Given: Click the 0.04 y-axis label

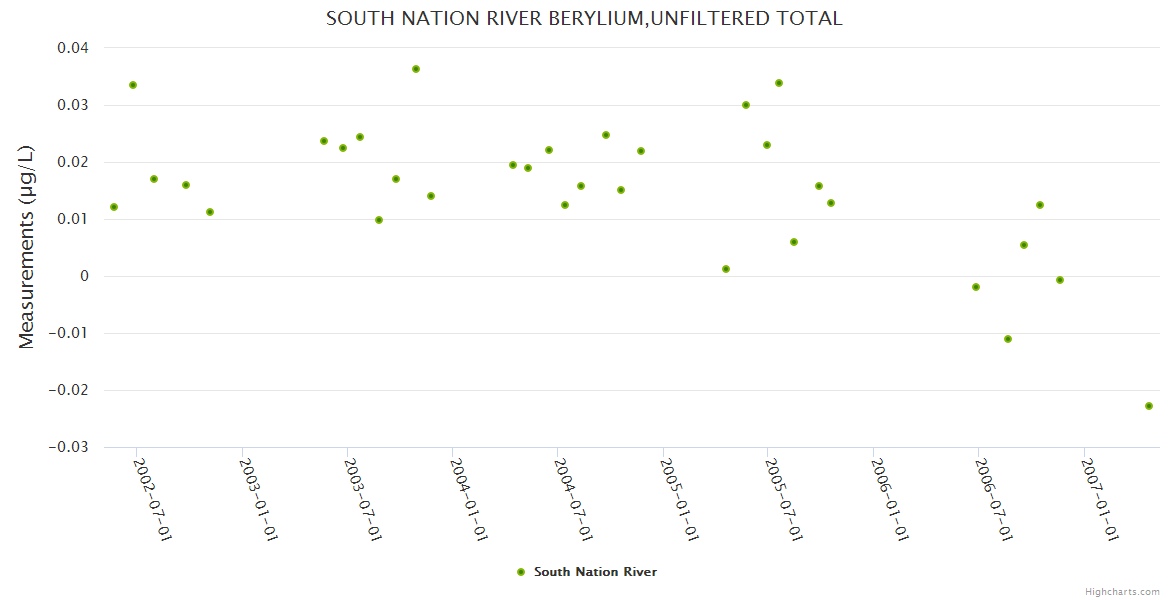Looking at the screenshot, I should tap(70, 48).
